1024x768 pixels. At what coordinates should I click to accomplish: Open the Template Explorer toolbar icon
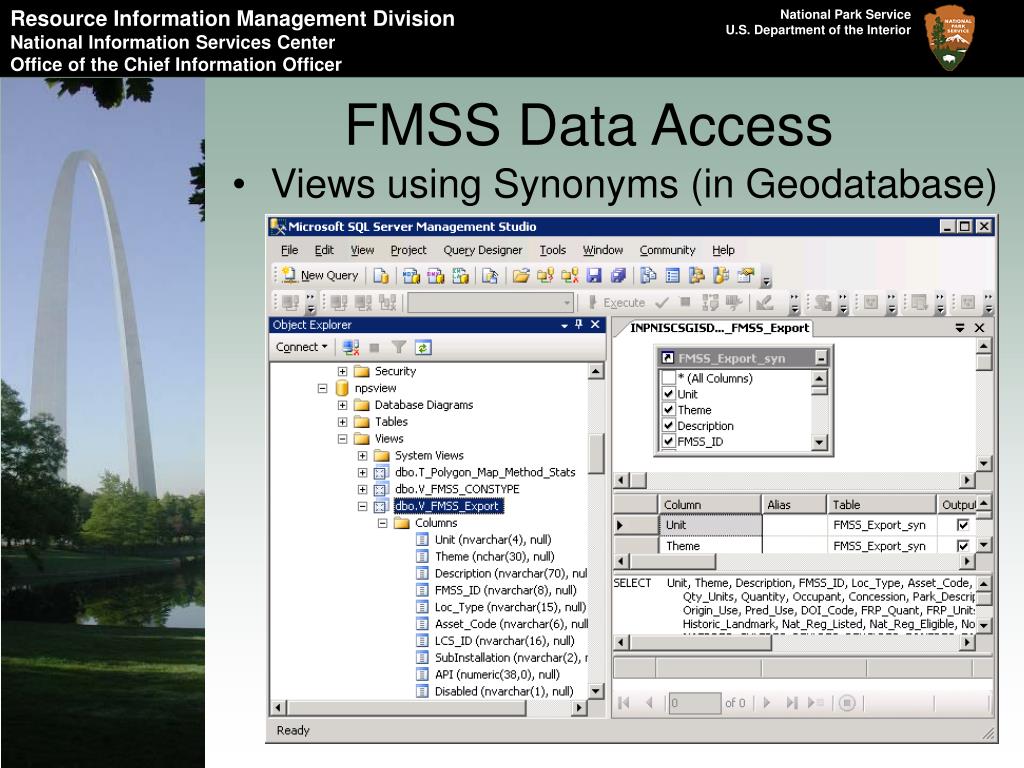click(x=721, y=276)
